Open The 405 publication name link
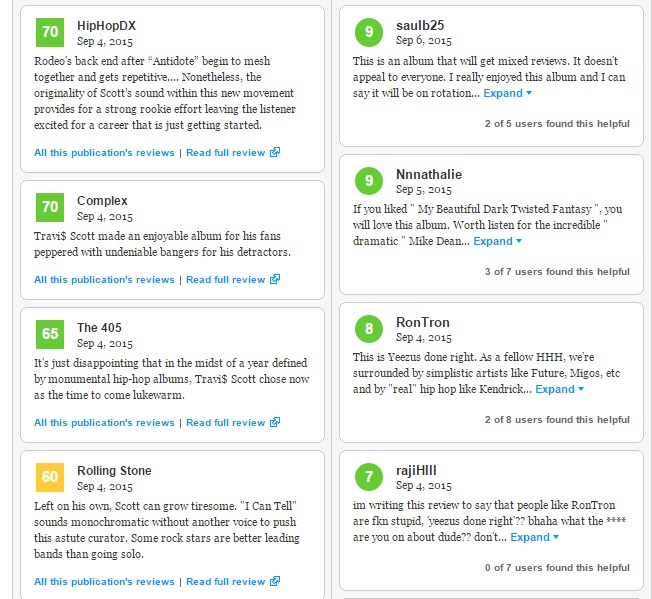This screenshot has height=599, width=652. tap(99, 327)
